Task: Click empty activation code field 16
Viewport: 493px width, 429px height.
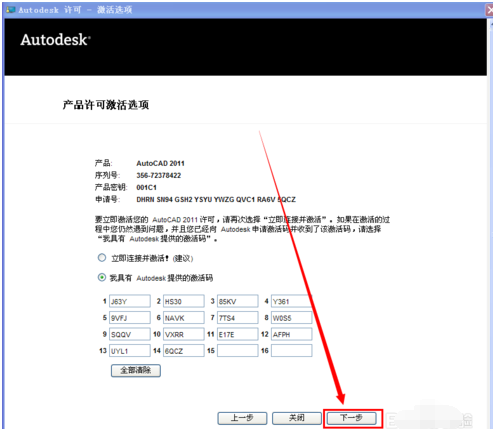Action: (x=292, y=351)
